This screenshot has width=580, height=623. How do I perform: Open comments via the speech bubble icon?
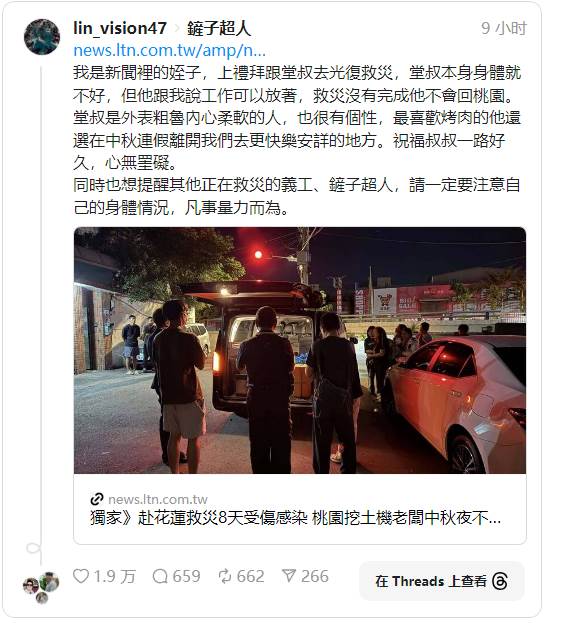160,576
